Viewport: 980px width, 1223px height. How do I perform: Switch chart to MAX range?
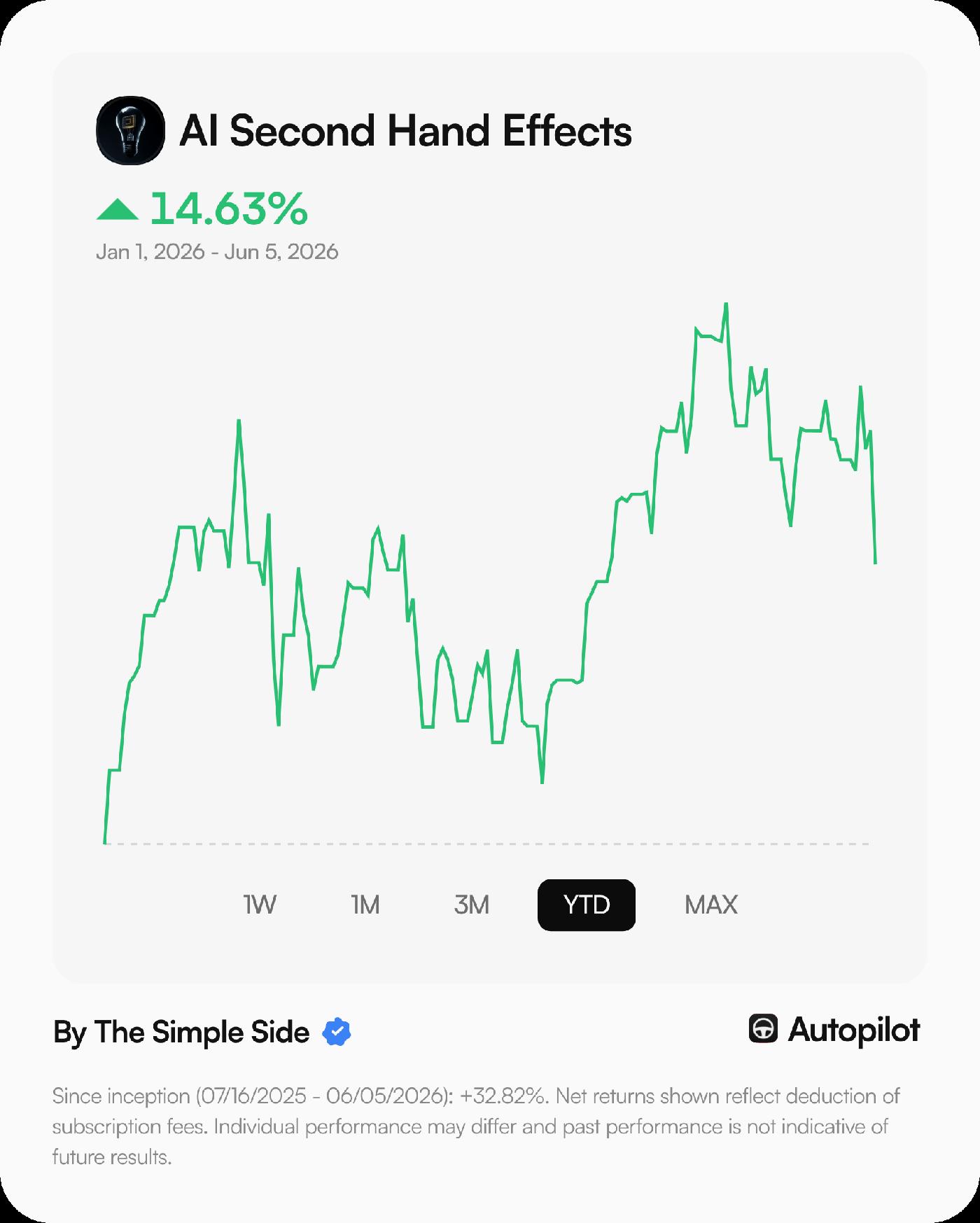point(711,904)
